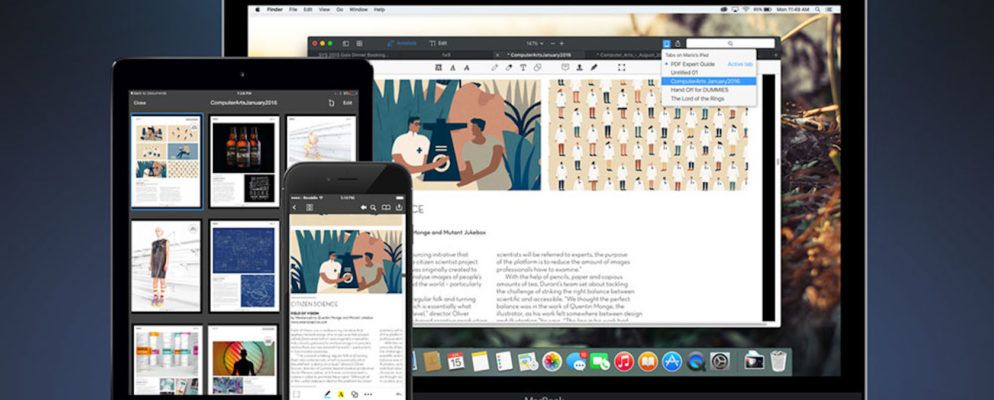This screenshot has height=400, width=994.
Task: Click the share icon beside search field
Action: pos(678,44)
